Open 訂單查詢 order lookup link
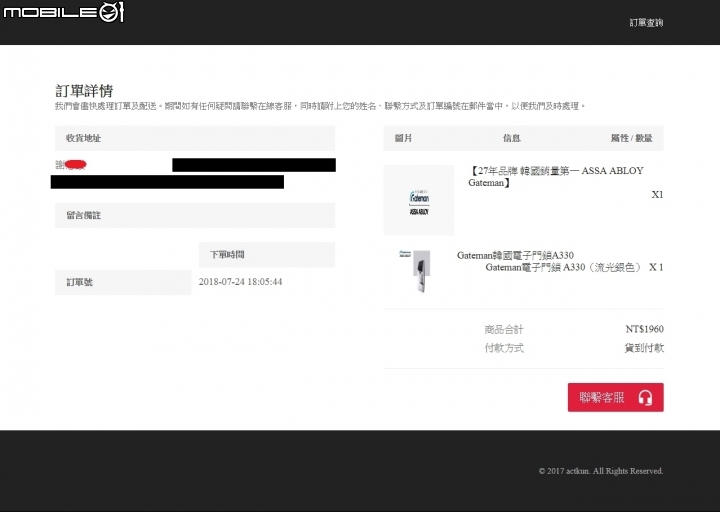This screenshot has width=720, height=512. click(646, 23)
